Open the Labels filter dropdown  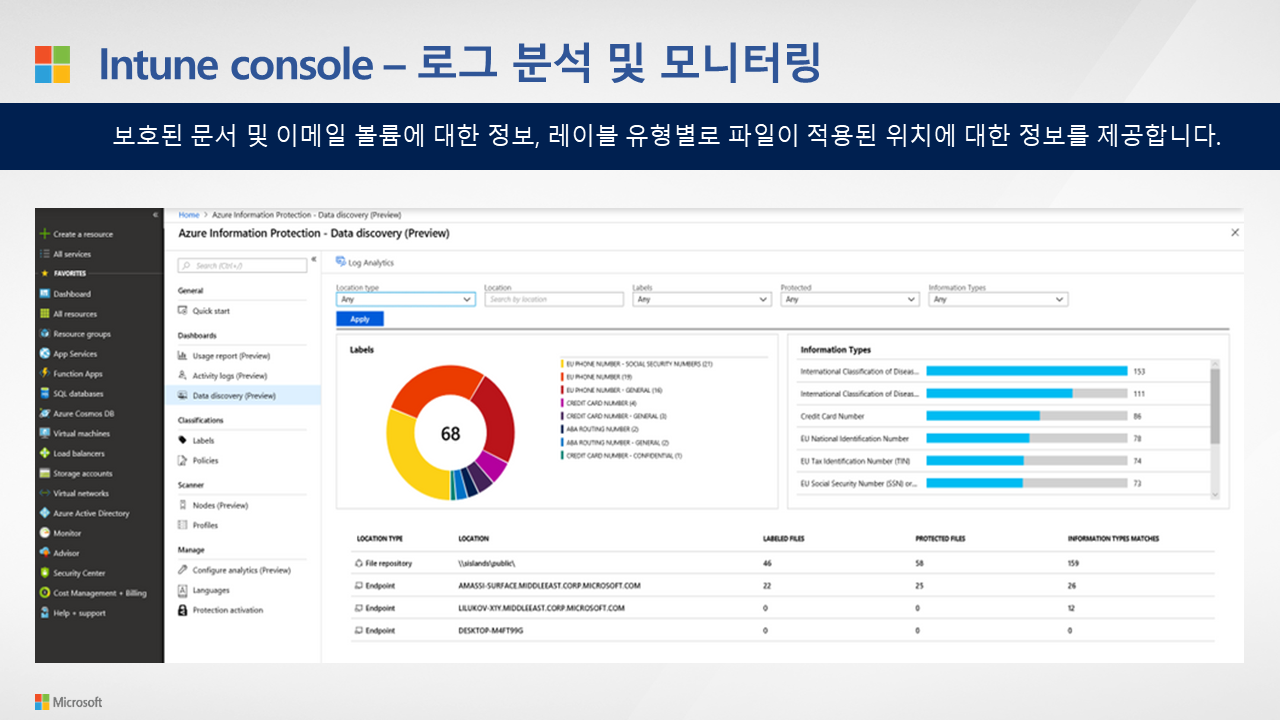pyautogui.click(x=701, y=299)
